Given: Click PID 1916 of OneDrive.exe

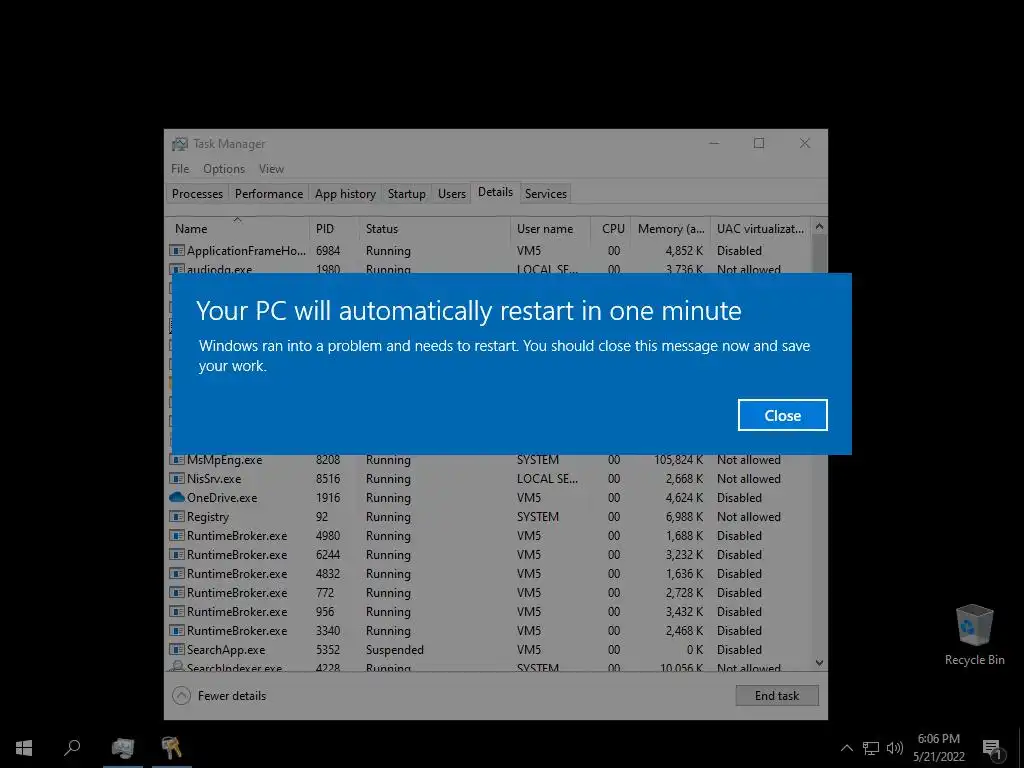Looking at the screenshot, I should click(328, 498).
